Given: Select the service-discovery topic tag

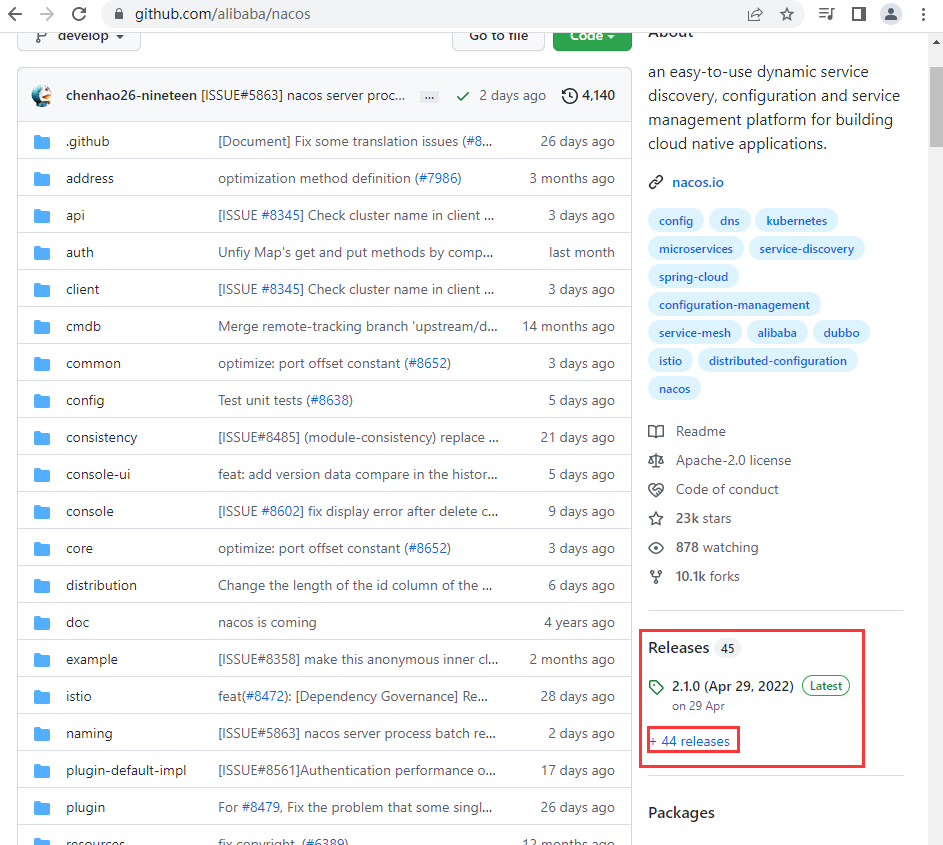Looking at the screenshot, I should 806,249.
